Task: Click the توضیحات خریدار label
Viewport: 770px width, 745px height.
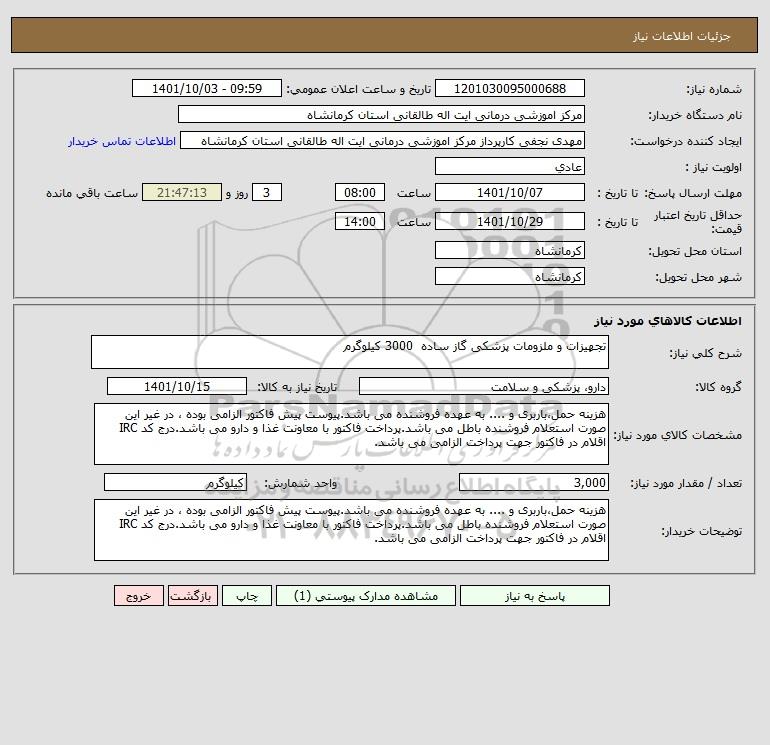Action: [x=702, y=531]
